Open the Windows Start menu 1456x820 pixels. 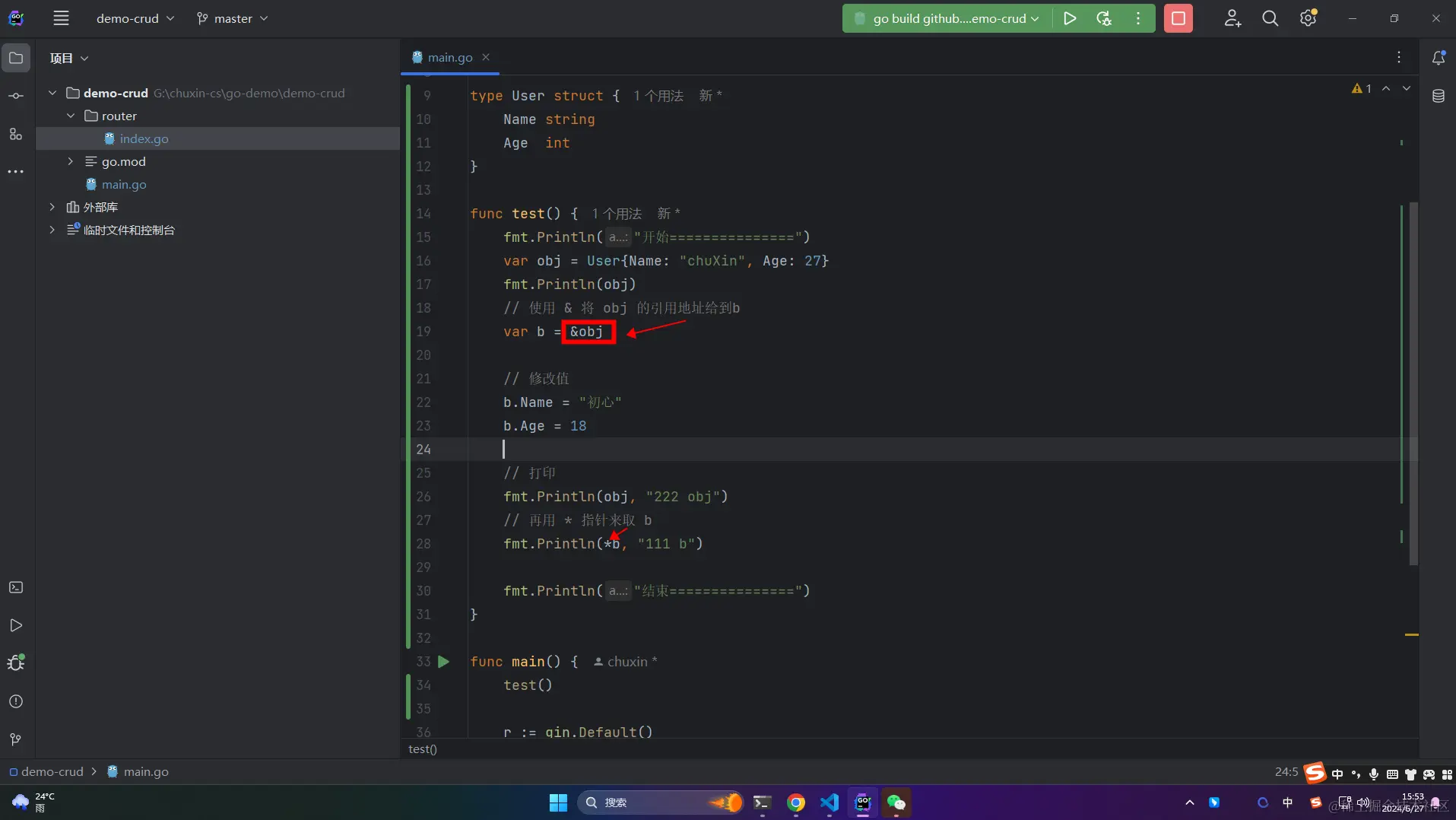[x=558, y=803]
